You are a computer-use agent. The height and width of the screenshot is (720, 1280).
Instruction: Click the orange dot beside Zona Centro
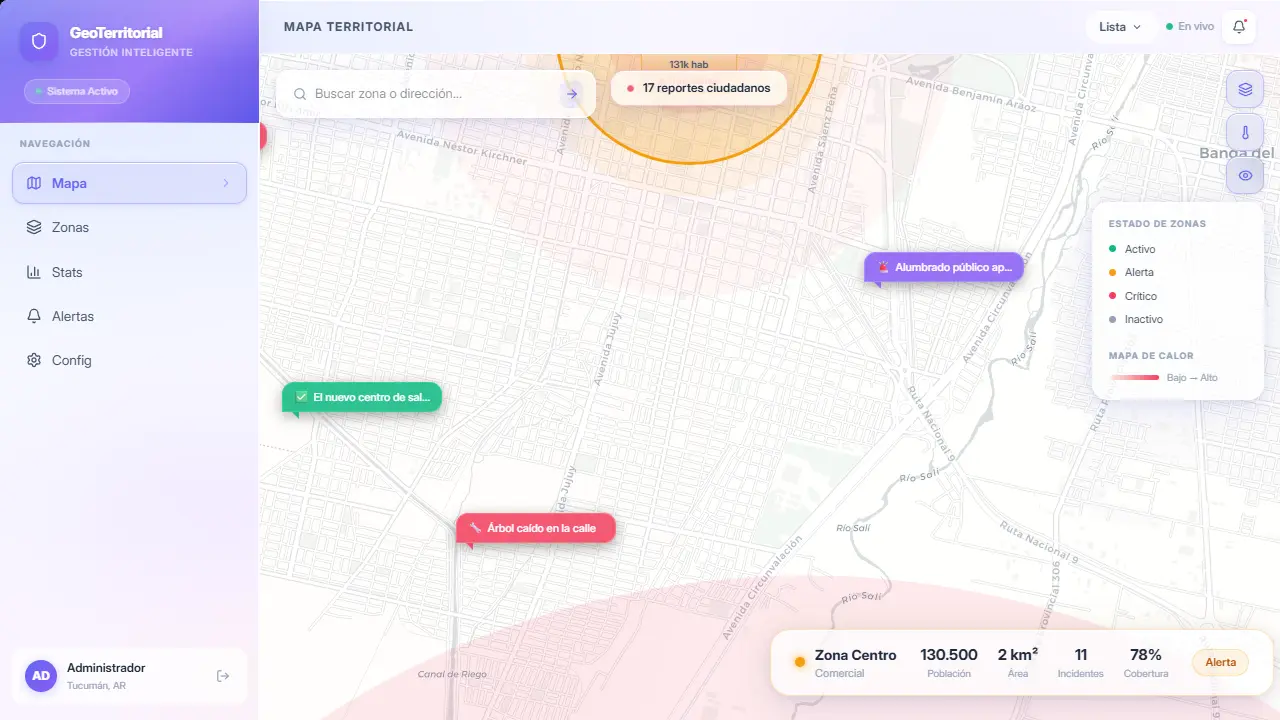[800, 662]
